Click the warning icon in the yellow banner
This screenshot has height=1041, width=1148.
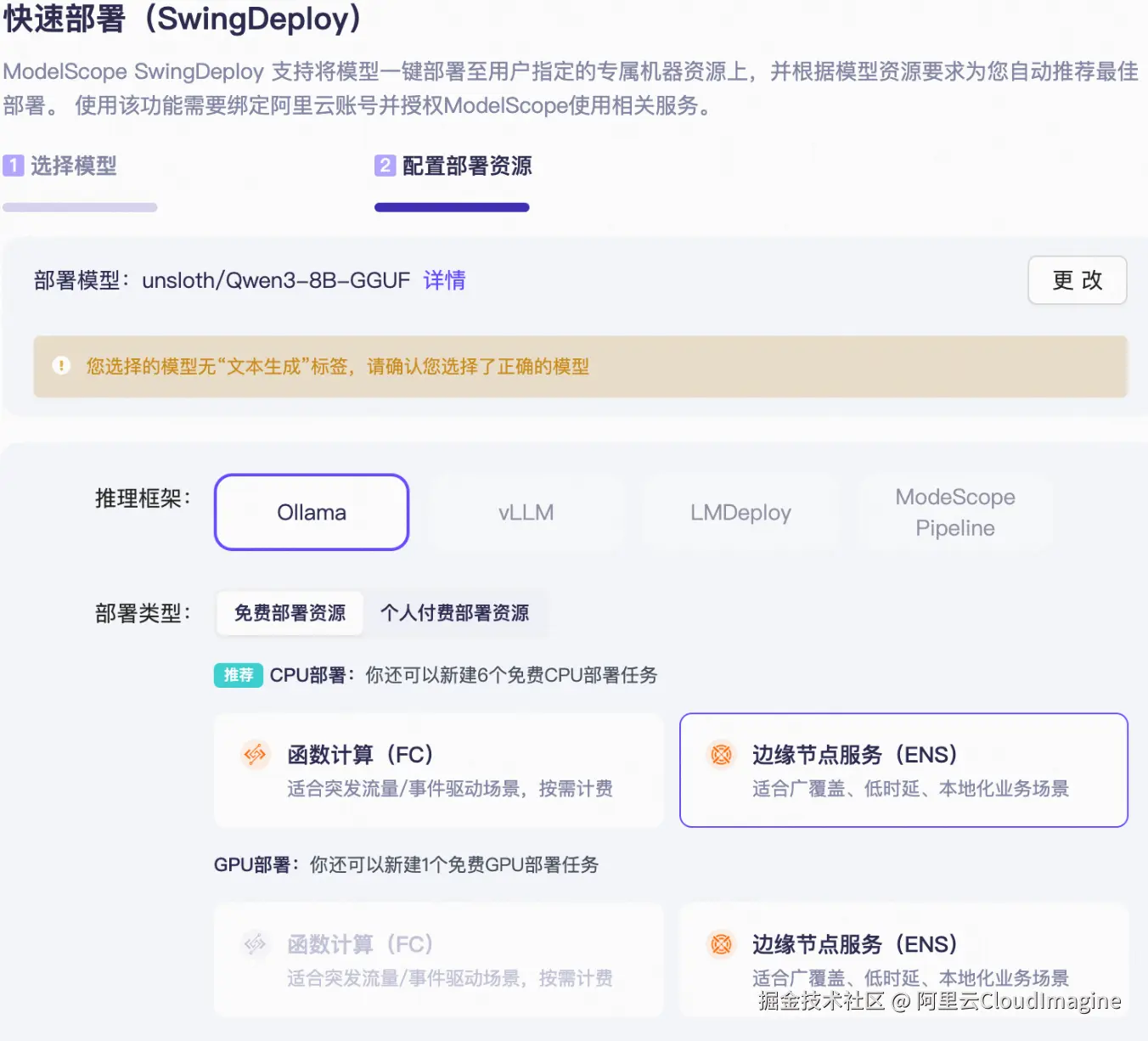[61, 366]
